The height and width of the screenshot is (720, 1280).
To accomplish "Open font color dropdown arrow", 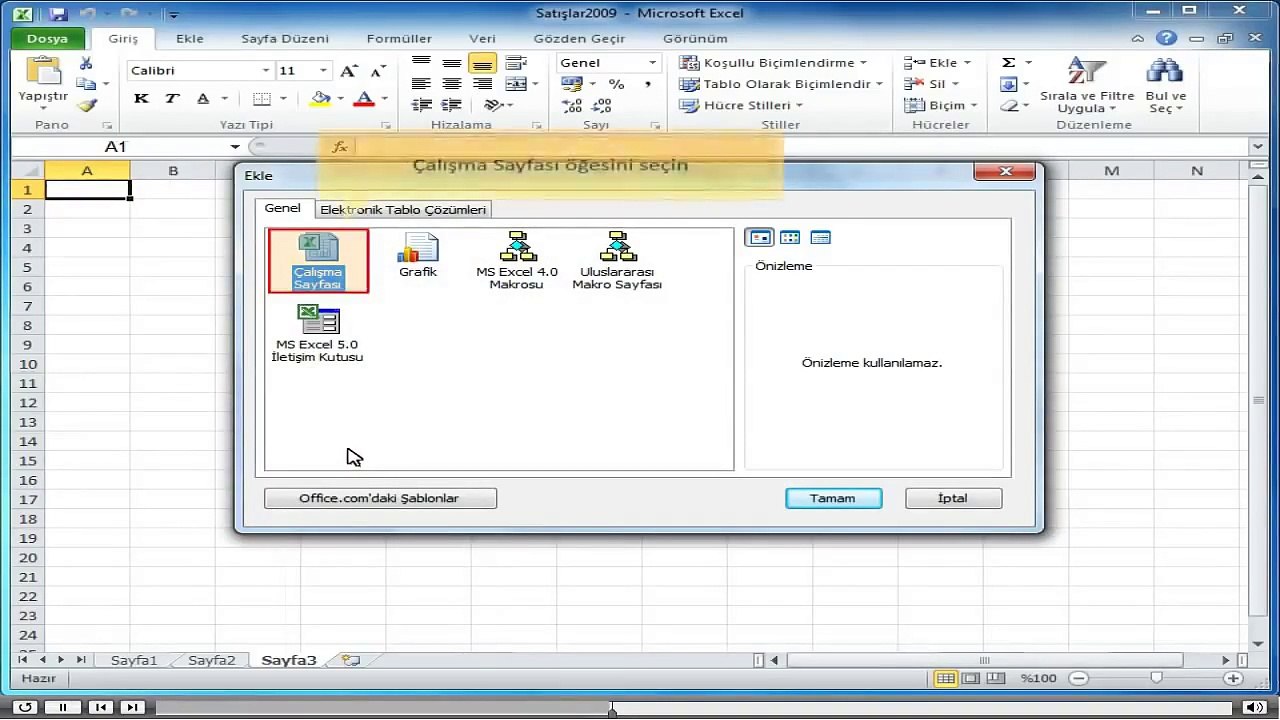I will click(x=384, y=98).
